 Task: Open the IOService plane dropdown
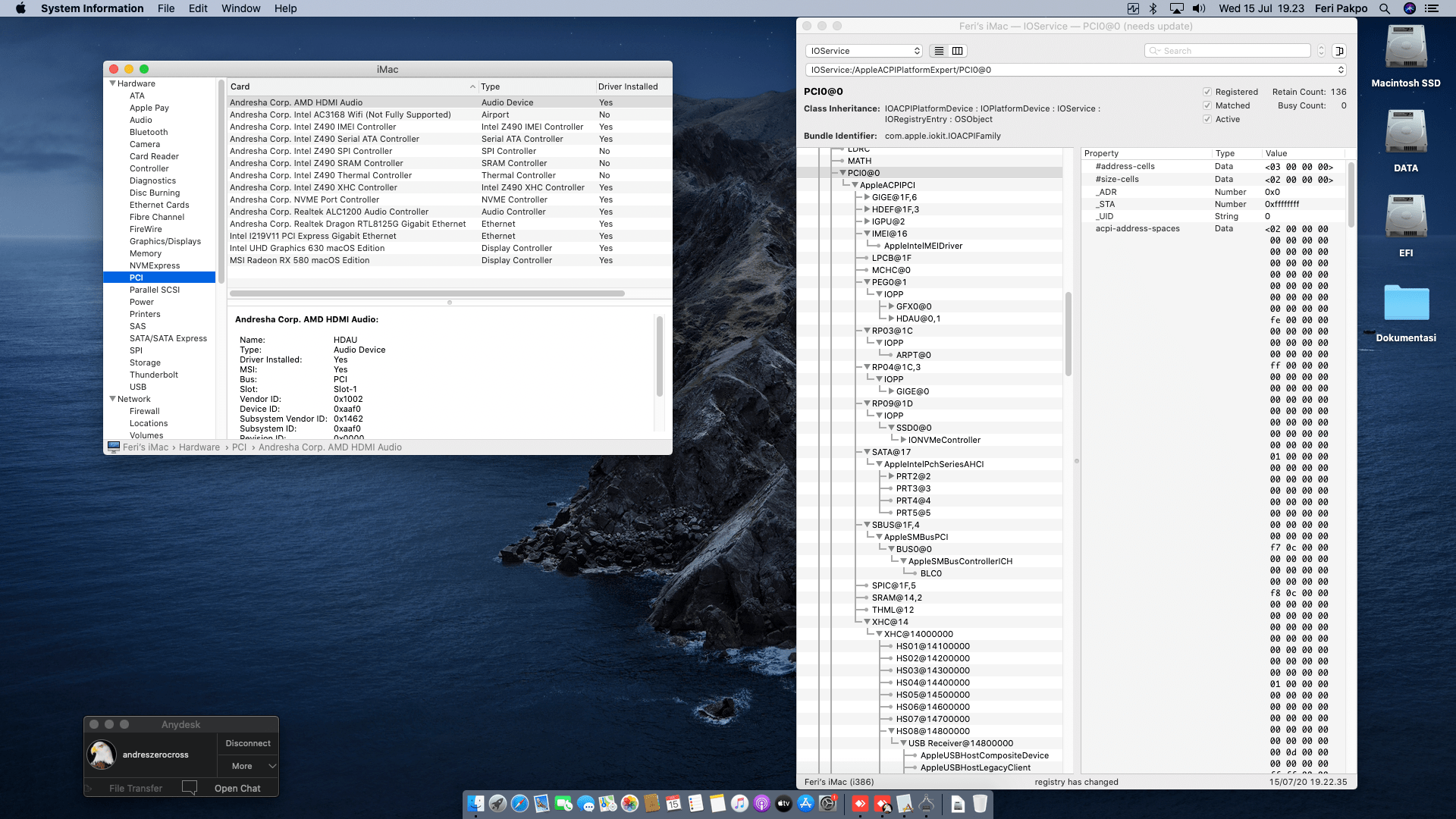864,51
